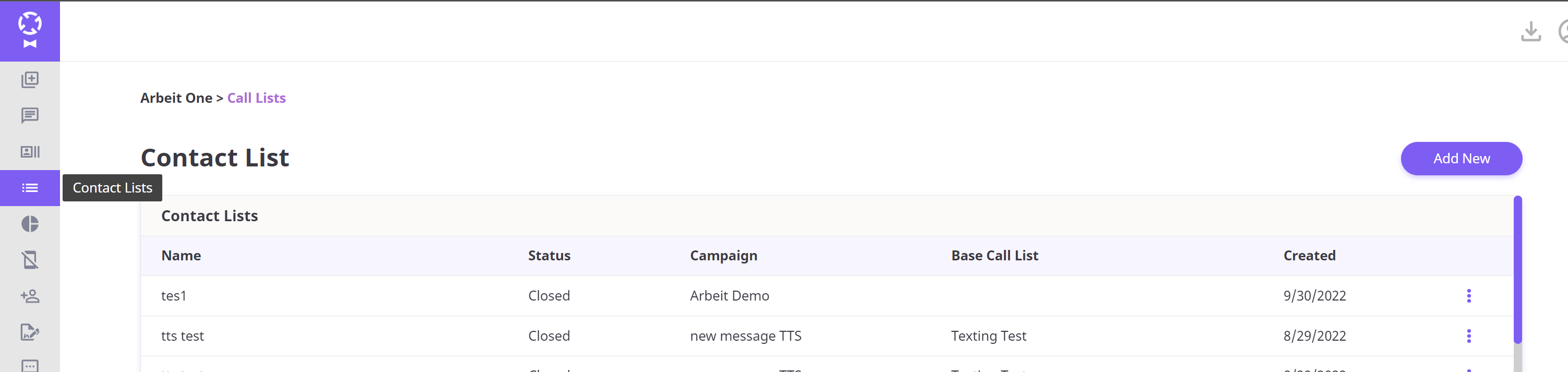Viewport: 1568px width, 372px height.
Task: Click the Status column header
Action: point(548,256)
